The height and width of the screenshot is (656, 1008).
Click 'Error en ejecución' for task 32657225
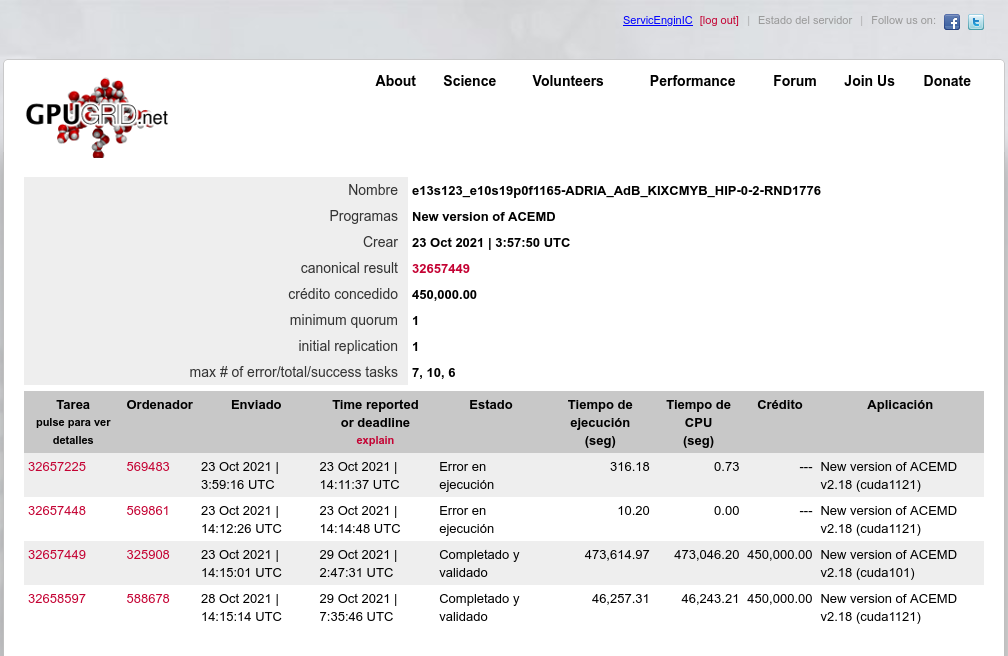467,476
